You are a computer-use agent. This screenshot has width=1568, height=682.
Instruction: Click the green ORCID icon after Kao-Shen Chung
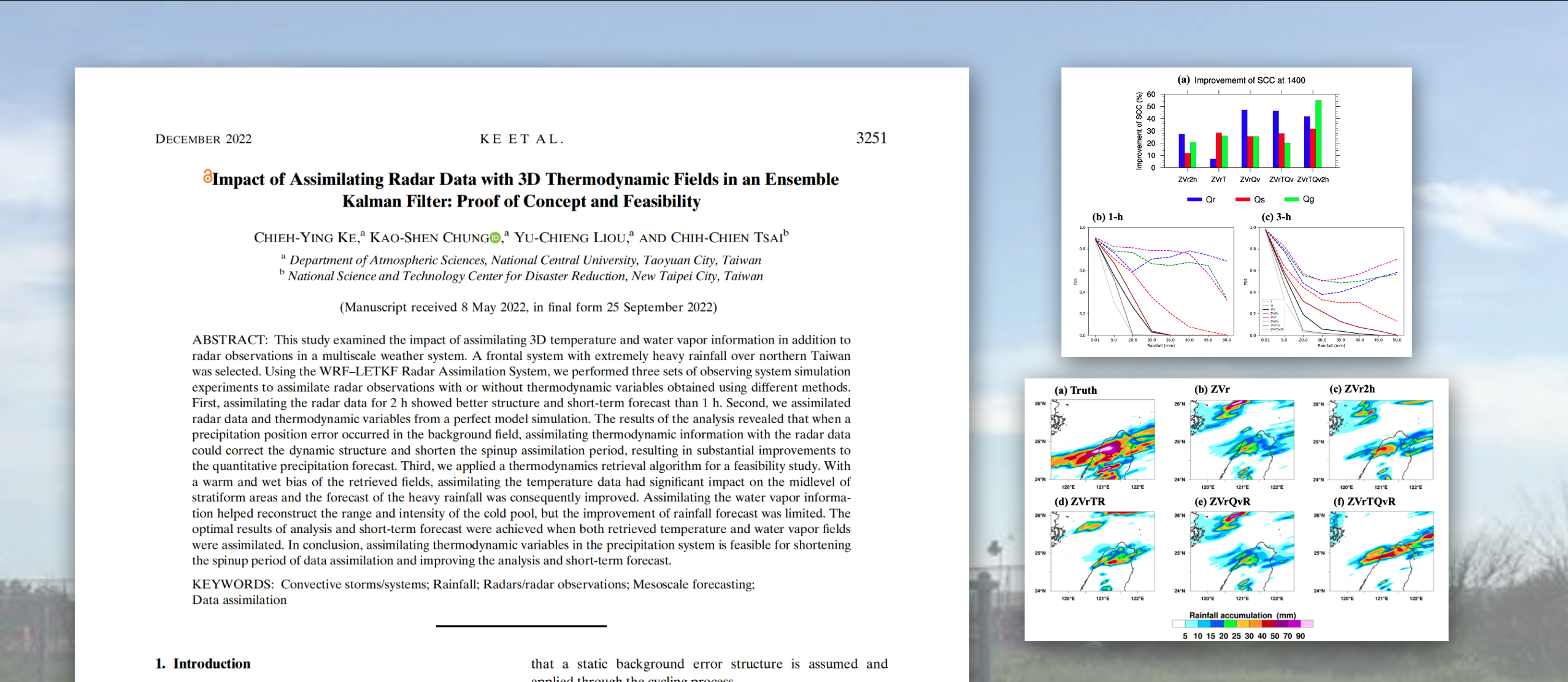495,238
